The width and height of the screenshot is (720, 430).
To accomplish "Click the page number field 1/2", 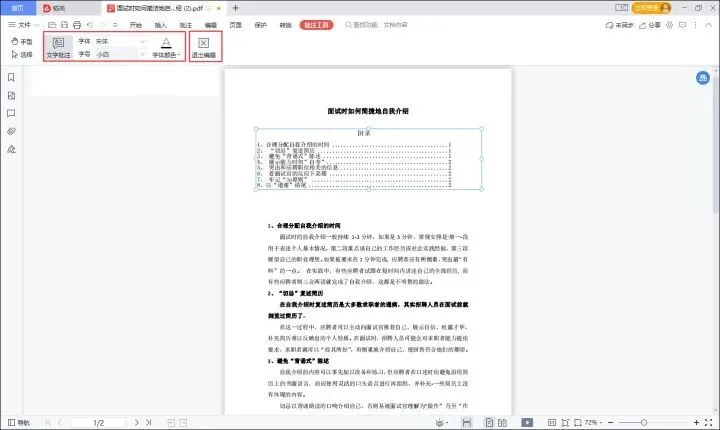I will click(x=98, y=422).
